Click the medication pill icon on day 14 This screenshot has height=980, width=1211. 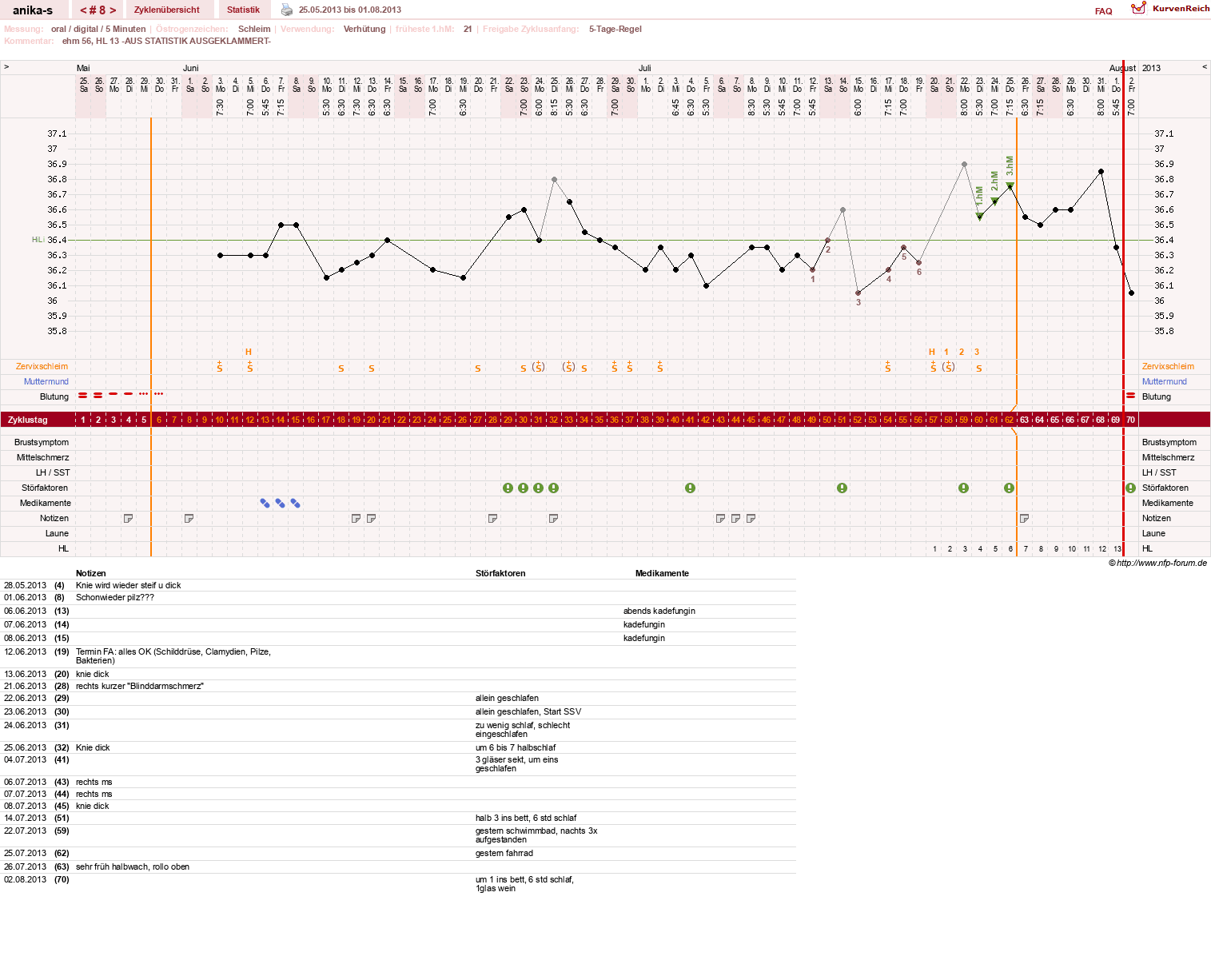[x=280, y=503]
